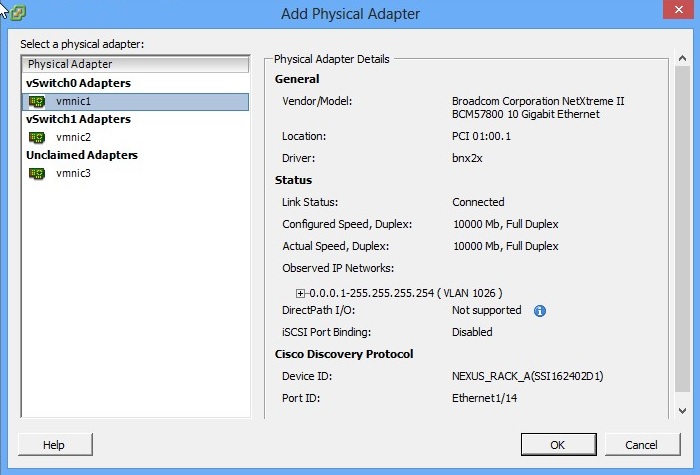Select vmnic1 under vSwitch0 Adapters
Screen dimensions: 700x475
point(73,101)
